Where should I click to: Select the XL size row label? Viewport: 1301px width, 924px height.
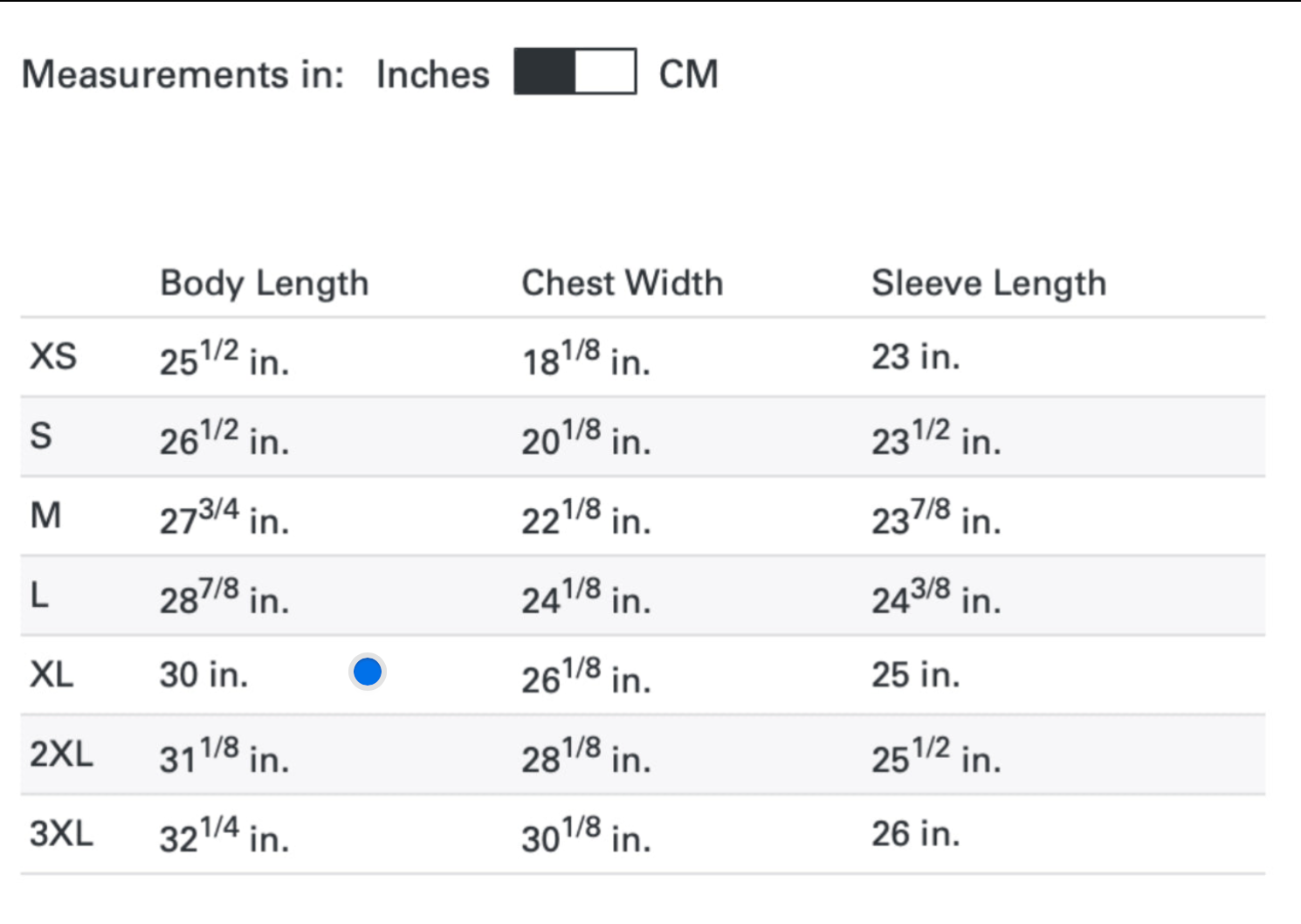click(52, 675)
